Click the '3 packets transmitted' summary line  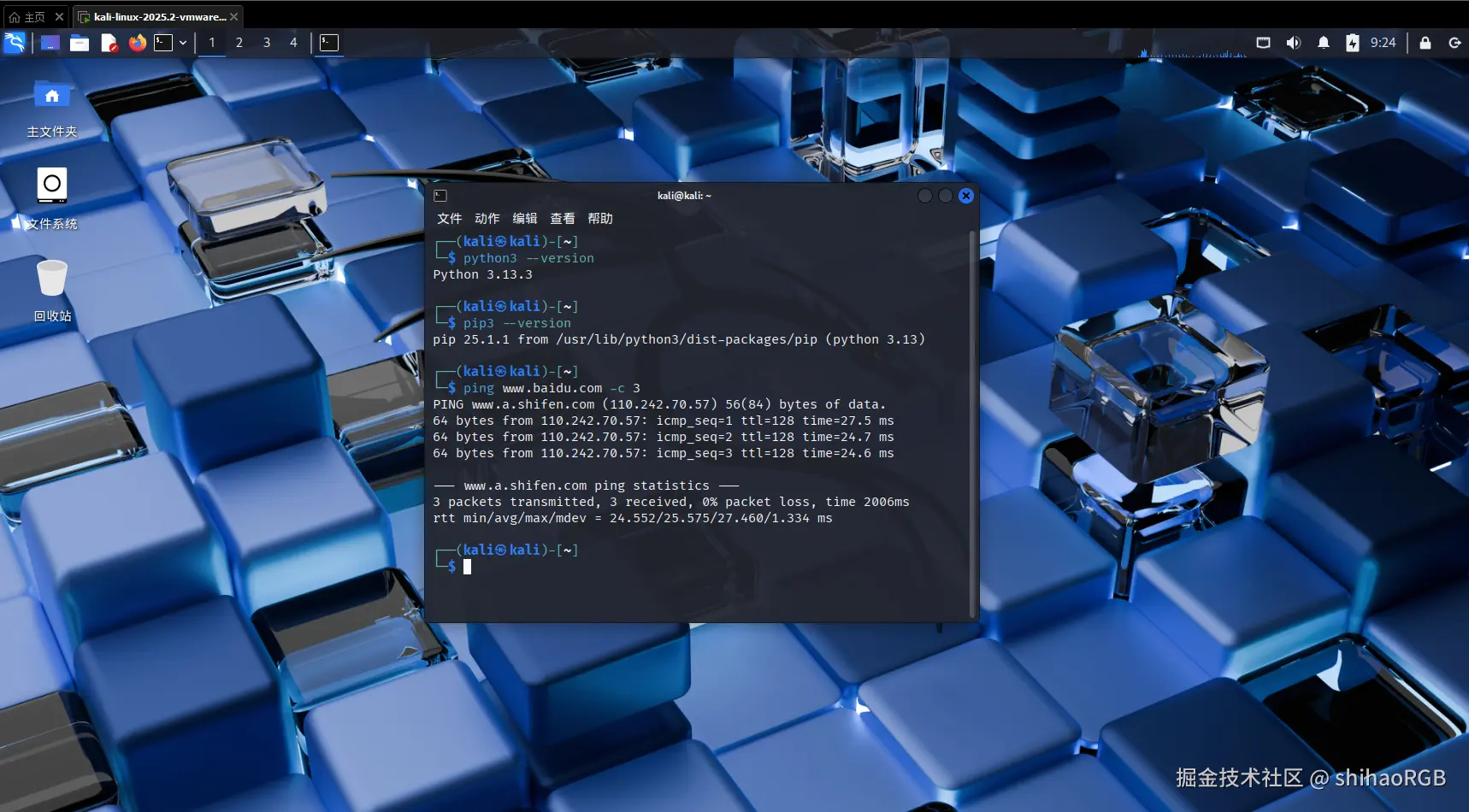tap(671, 502)
